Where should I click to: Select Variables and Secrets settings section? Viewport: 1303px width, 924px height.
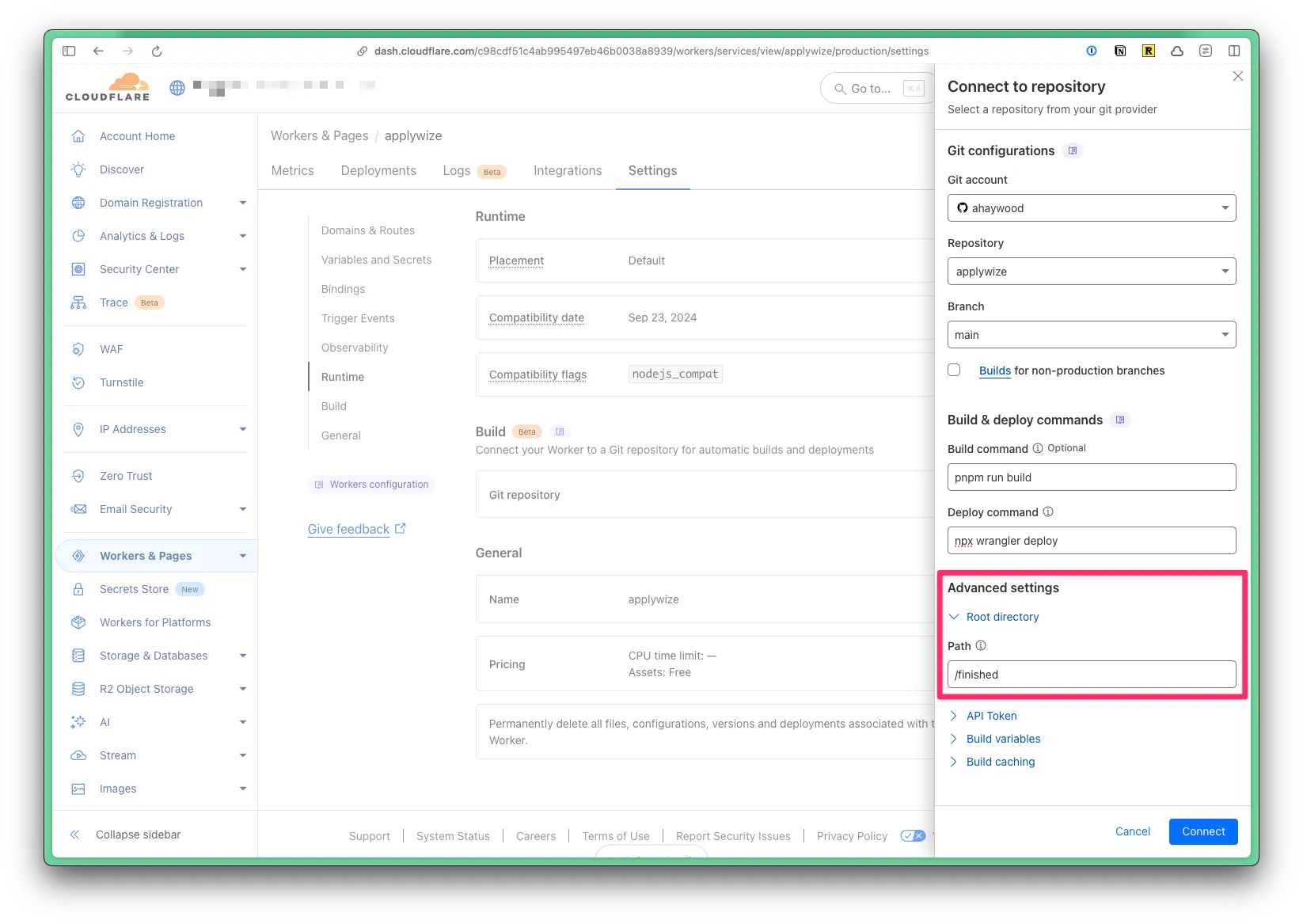tap(376, 260)
